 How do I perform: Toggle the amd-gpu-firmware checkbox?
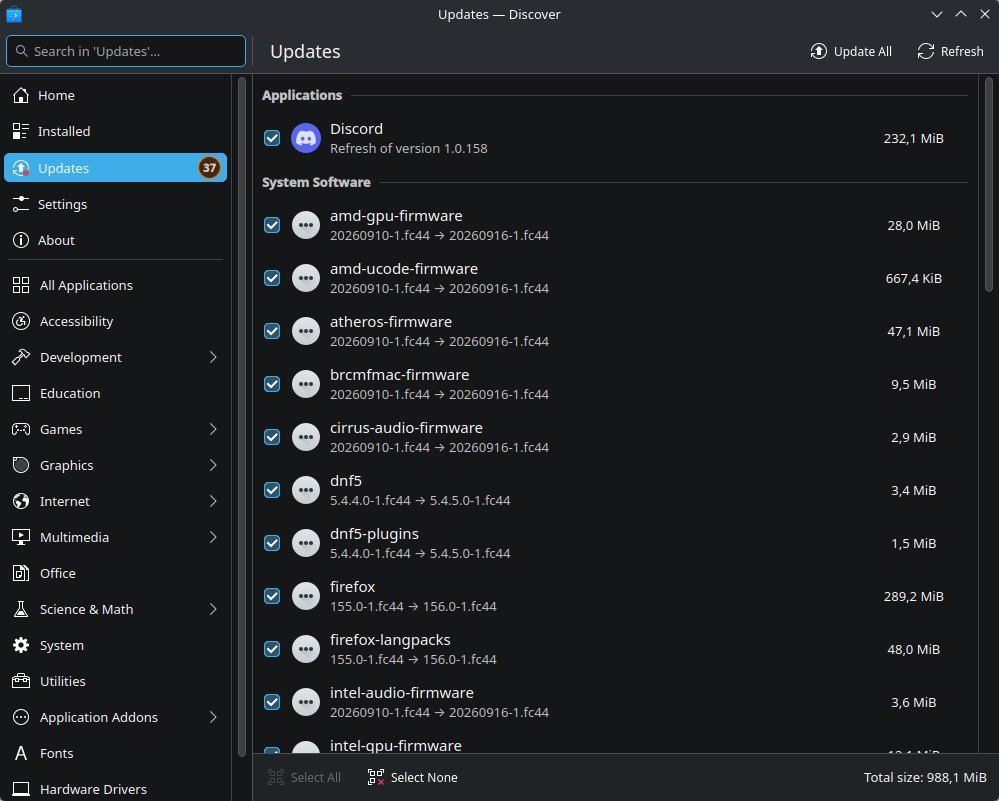(272, 225)
